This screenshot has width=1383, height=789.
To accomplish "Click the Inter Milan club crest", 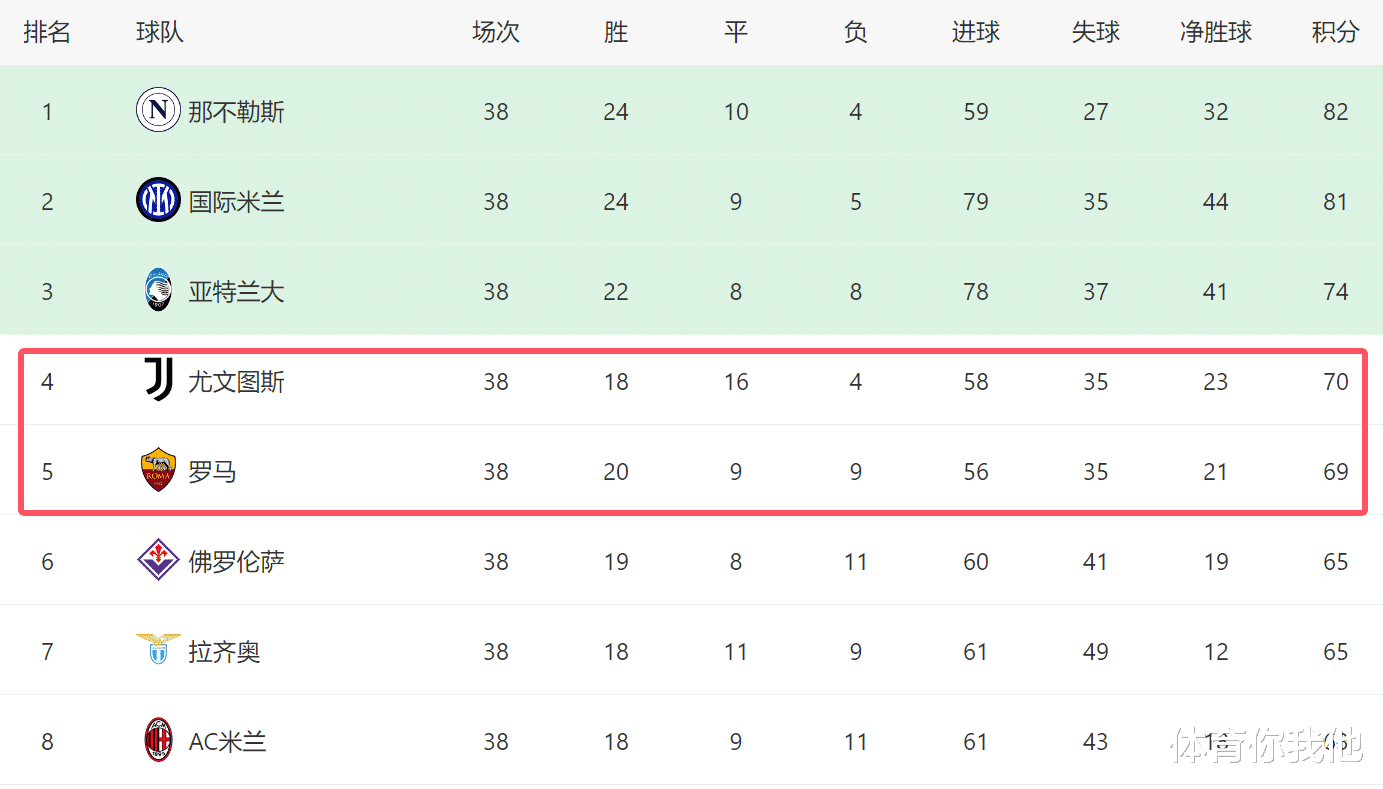I will tap(158, 200).
